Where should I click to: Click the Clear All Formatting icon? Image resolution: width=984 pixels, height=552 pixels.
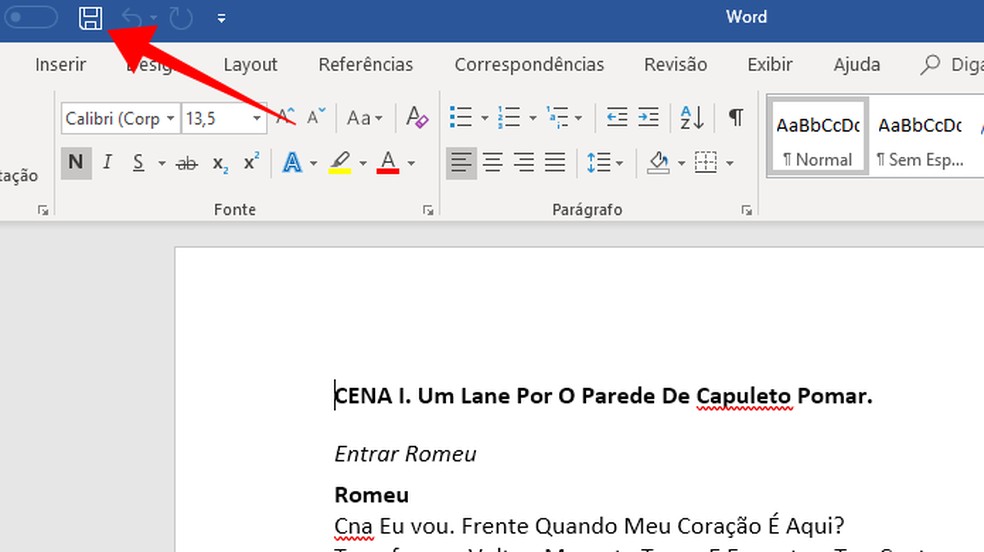coord(417,118)
